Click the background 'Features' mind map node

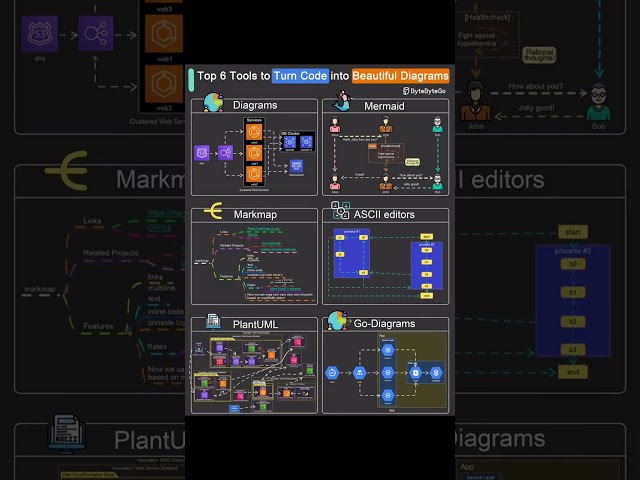pyautogui.click(x=98, y=326)
